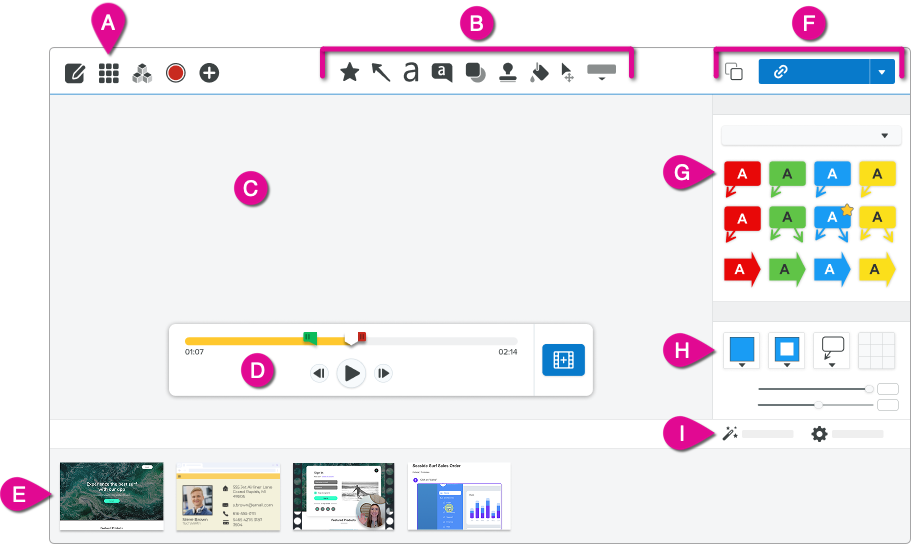Image resolution: width=913 pixels, height=544 pixels.
Task: Choose the yellow arrow-shaped callout style
Action: pos(877,269)
